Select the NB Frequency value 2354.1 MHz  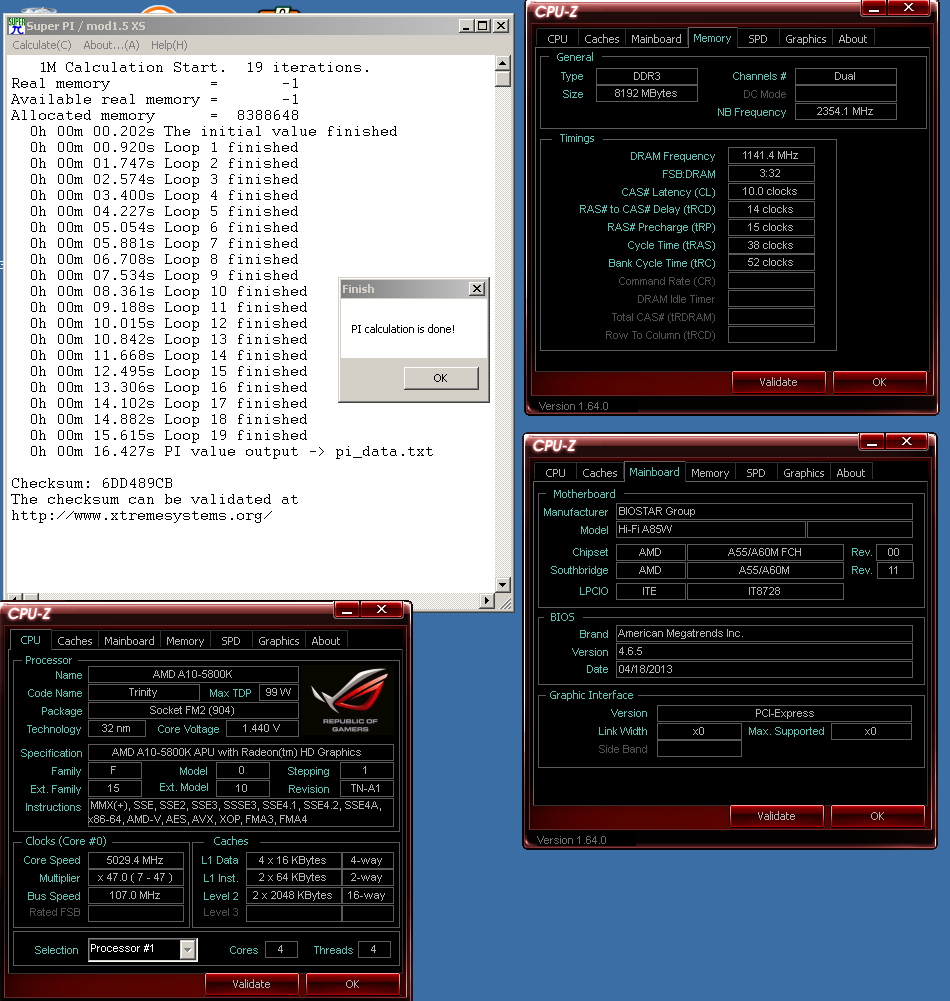pos(845,111)
